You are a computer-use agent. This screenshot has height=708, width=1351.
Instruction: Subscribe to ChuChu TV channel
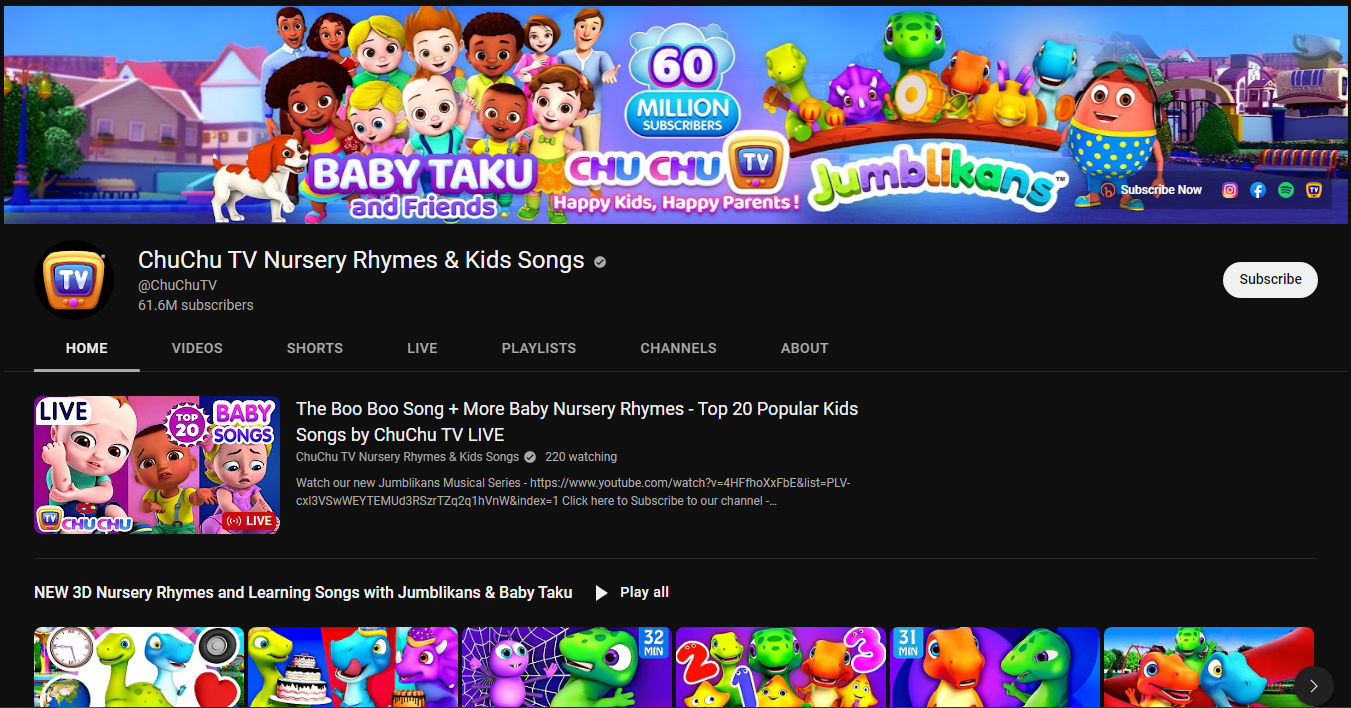tap(1270, 280)
